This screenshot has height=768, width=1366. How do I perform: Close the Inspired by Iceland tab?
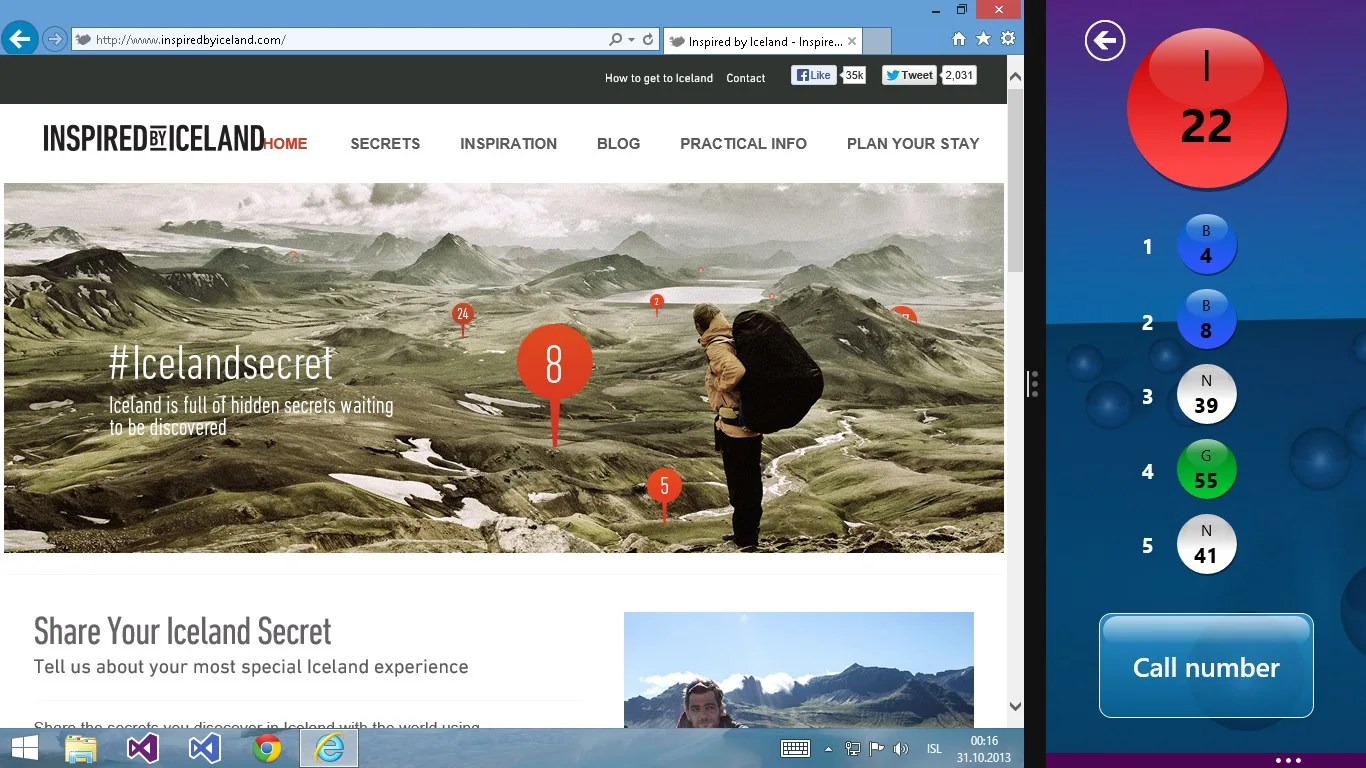[852, 41]
